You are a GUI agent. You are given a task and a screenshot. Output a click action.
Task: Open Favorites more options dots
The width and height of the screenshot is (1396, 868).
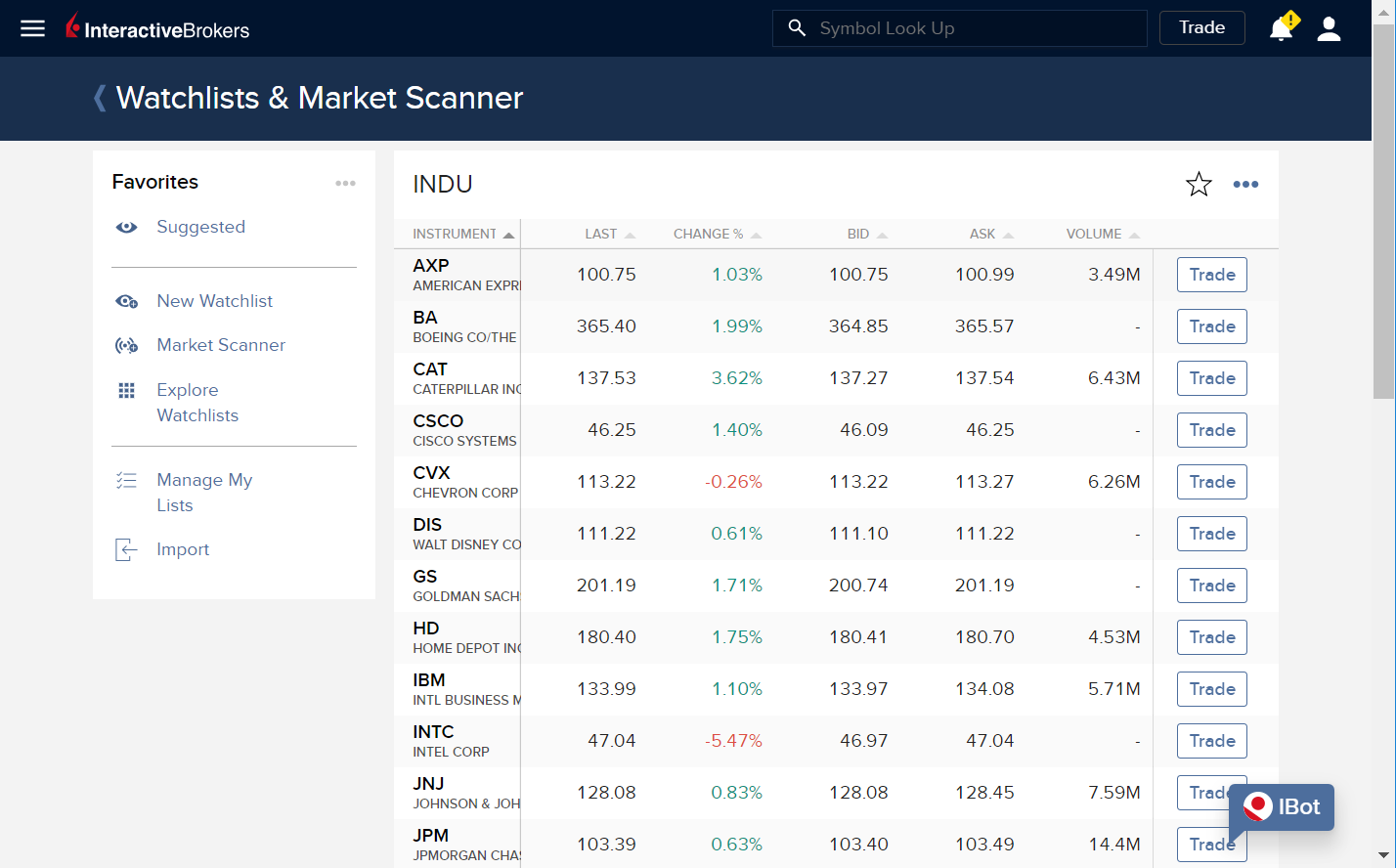coord(345,183)
